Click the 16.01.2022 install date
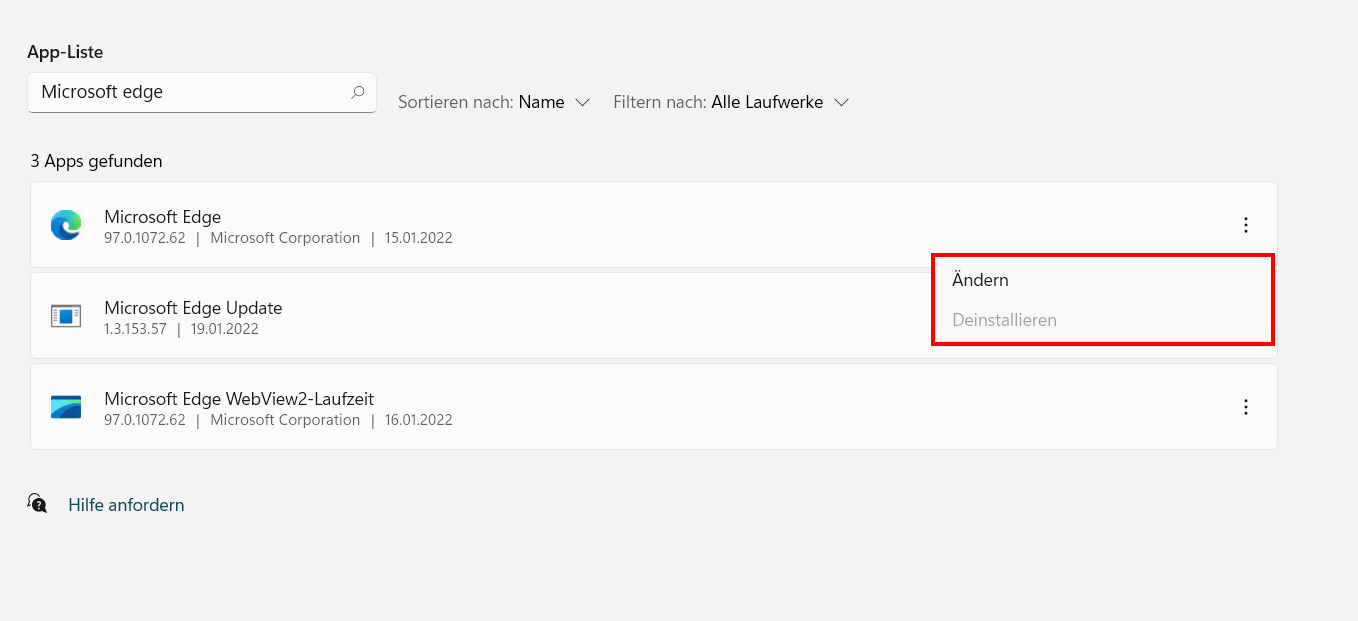The height and width of the screenshot is (621, 1358). (420, 420)
